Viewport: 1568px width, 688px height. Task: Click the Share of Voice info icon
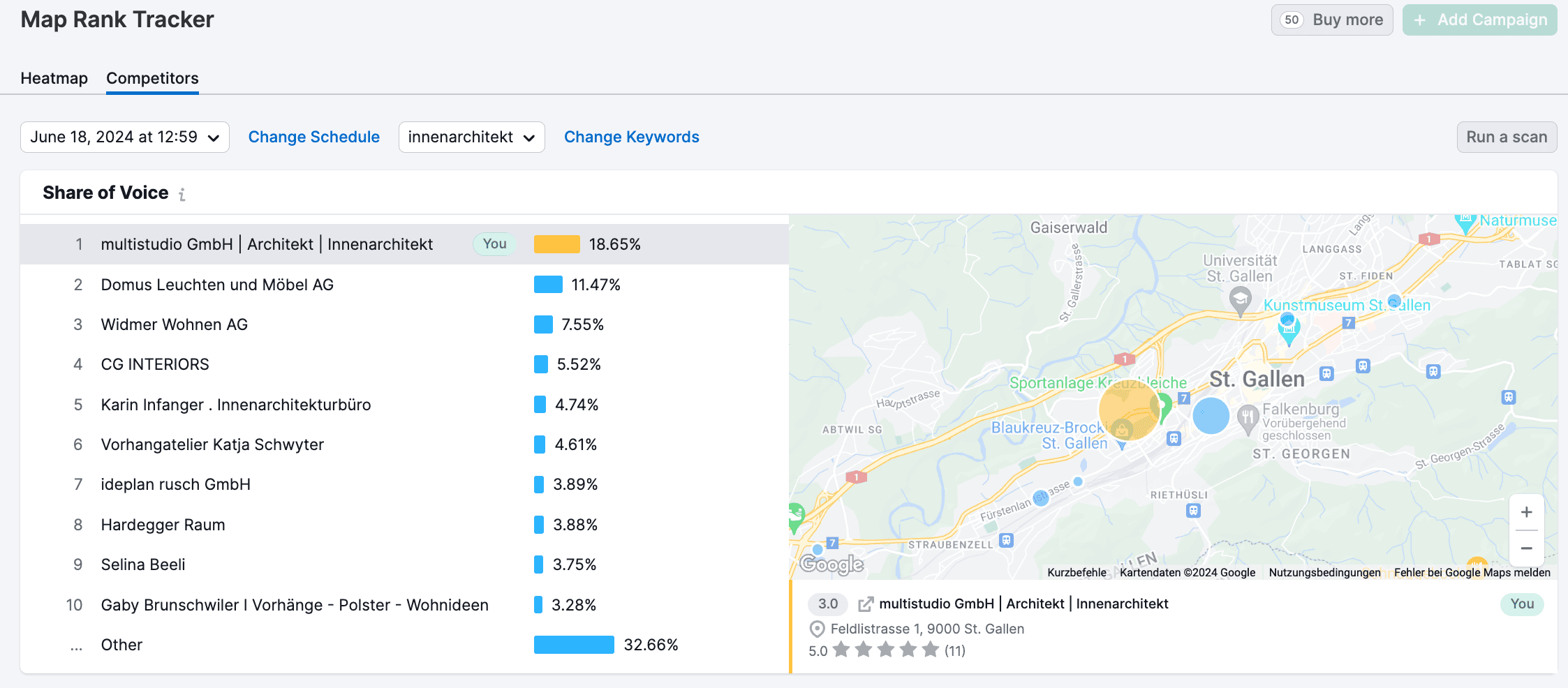(x=182, y=194)
